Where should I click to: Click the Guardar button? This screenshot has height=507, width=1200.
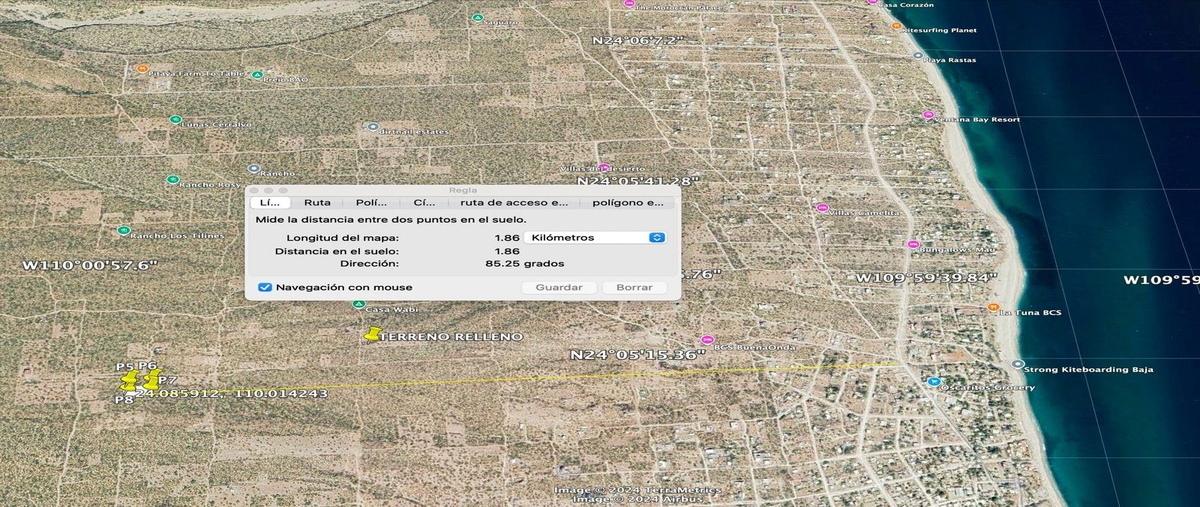[559, 287]
